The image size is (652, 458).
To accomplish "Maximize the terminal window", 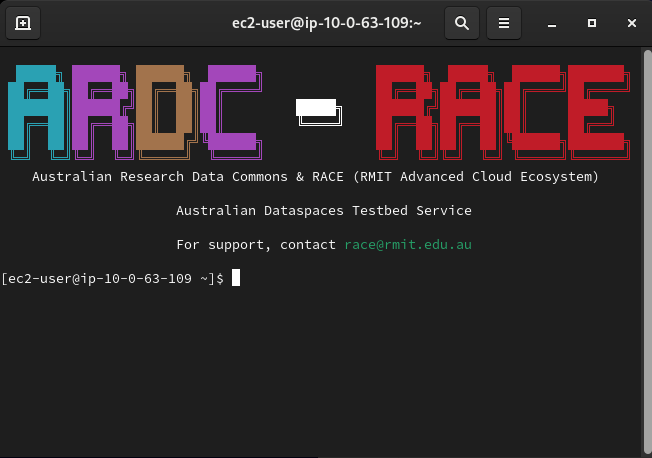I will (592, 23).
